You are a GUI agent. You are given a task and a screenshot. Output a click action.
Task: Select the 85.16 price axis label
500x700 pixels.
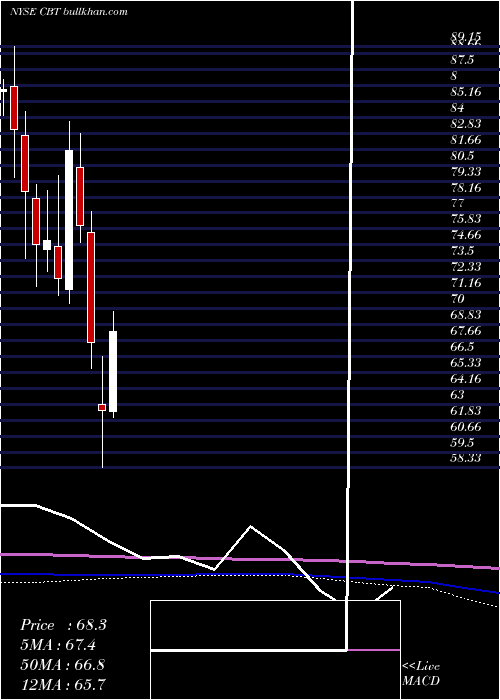(x=466, y=92)
